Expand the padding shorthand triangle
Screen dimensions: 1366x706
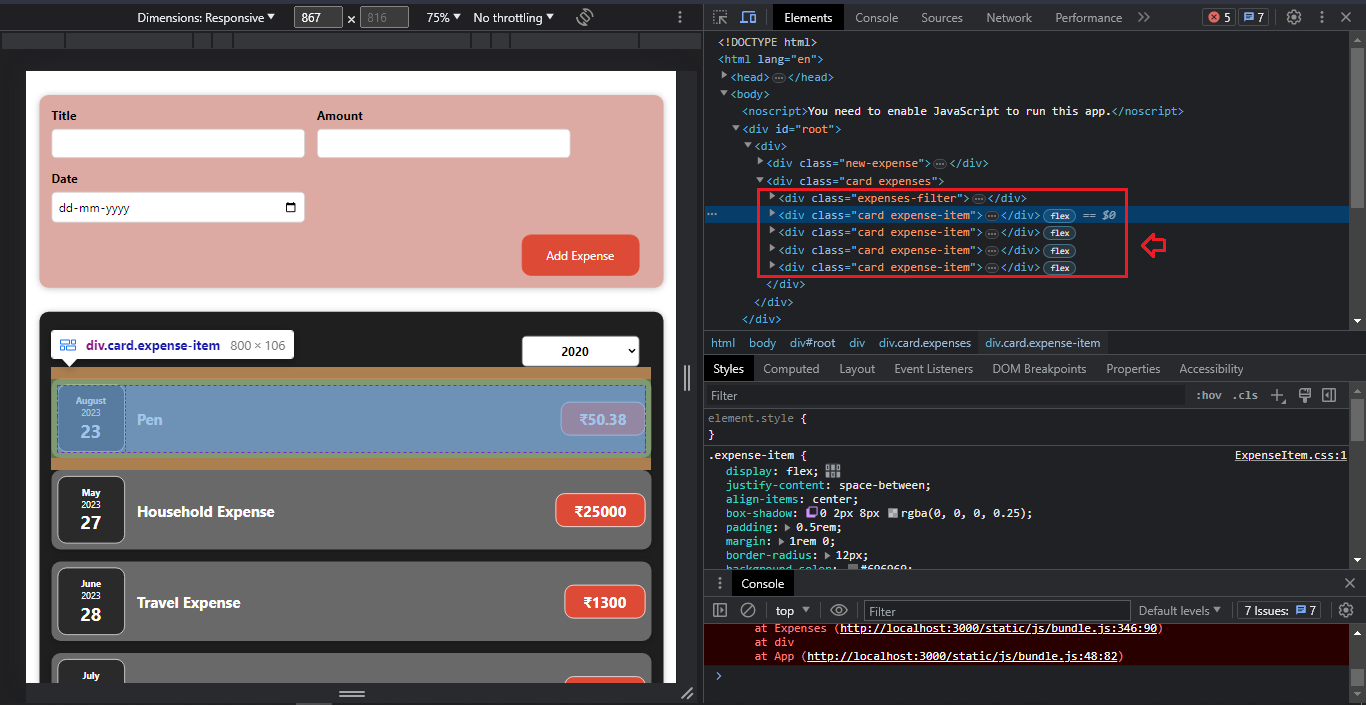(789, 527)
